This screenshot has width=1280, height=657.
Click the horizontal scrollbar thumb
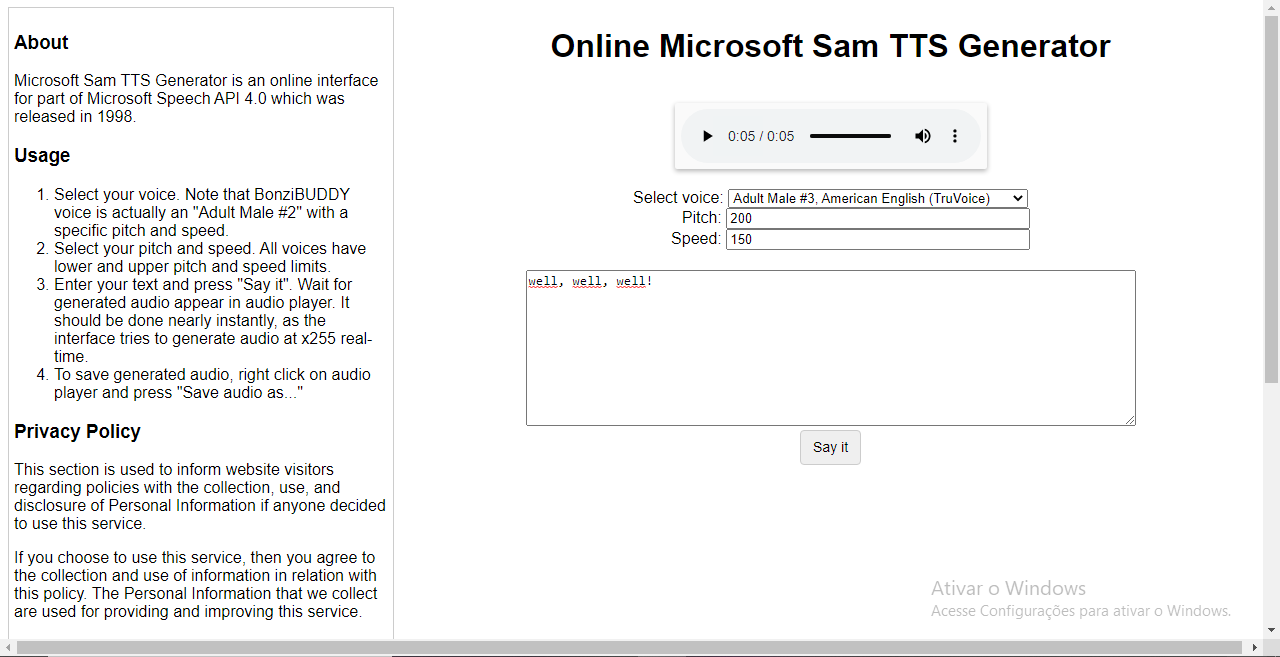point(630,648)
